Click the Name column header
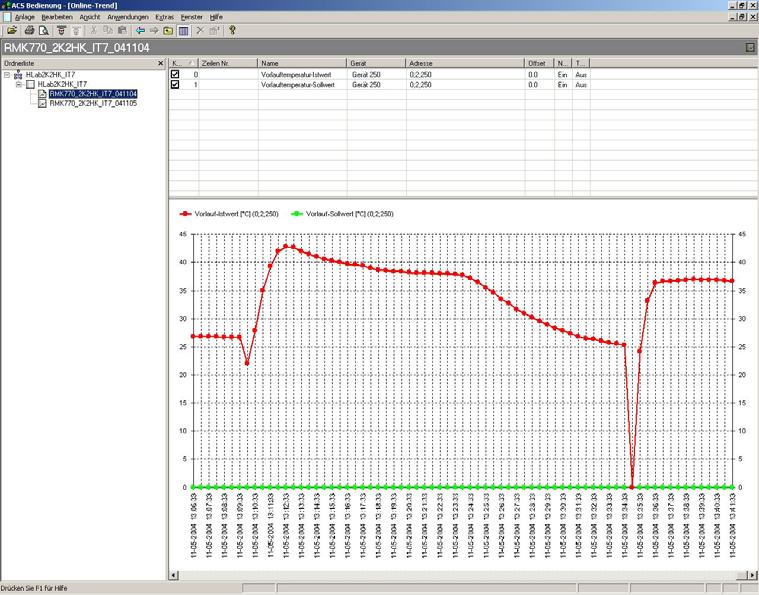Screen dimensions: 759x595 [302, 63]
